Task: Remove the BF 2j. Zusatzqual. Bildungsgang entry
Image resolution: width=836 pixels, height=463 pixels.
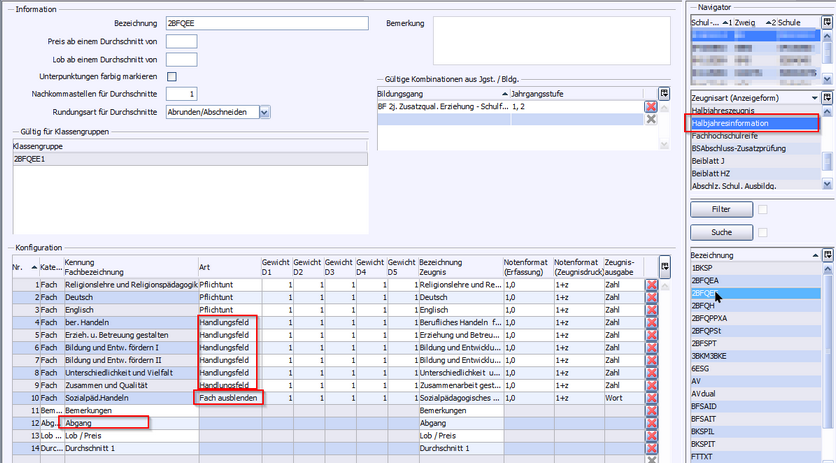Action: [x=651, y=106]
